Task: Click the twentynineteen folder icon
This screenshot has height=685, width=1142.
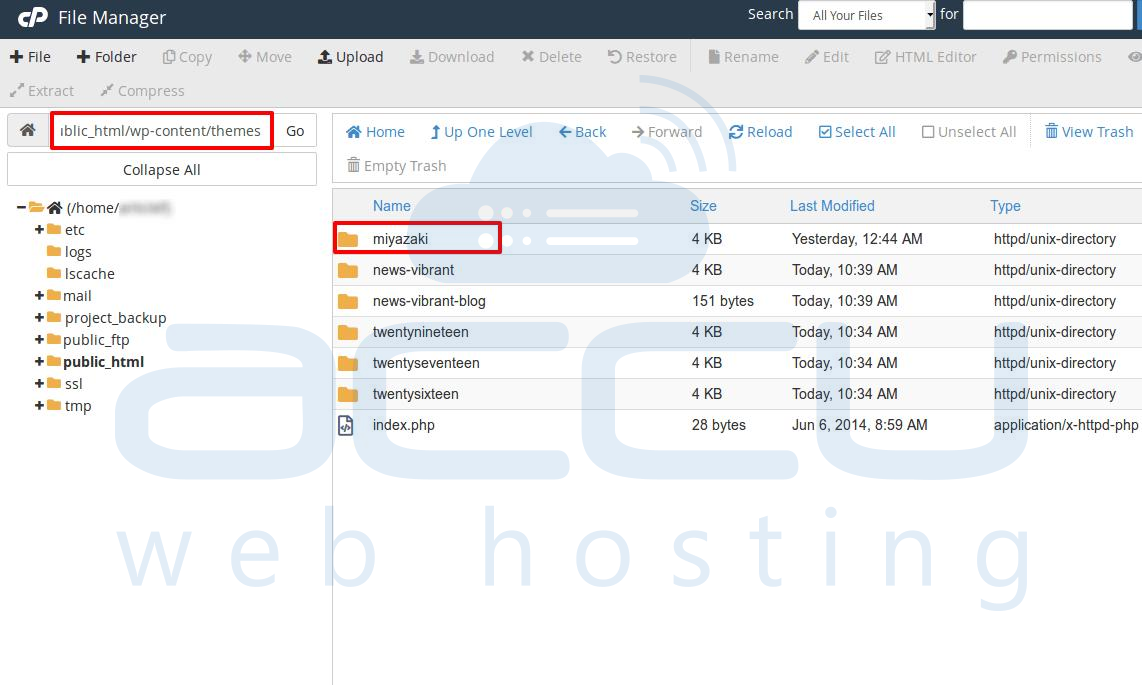Action: [x=348, y=332]
